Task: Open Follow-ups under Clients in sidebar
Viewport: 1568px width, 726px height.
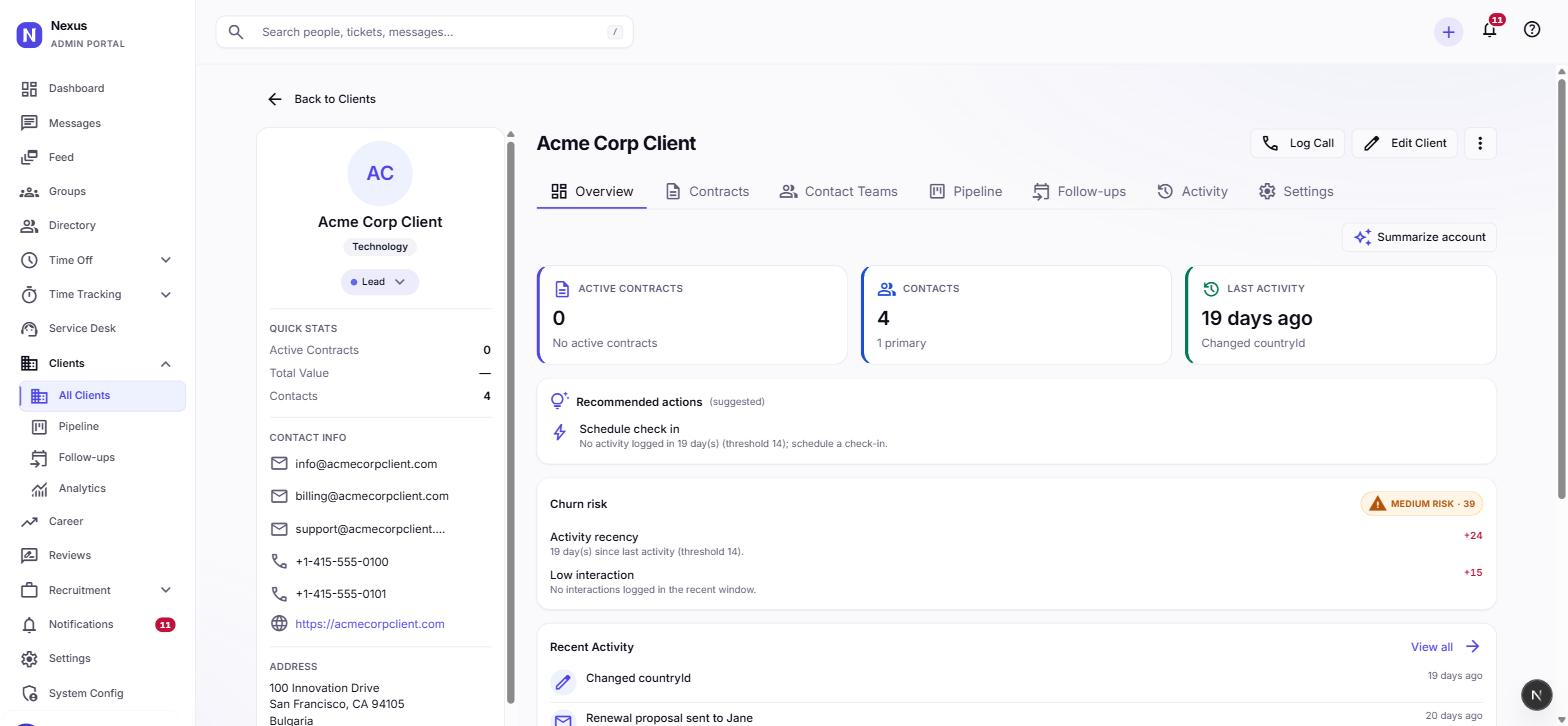Action: [x=102, y=457]
